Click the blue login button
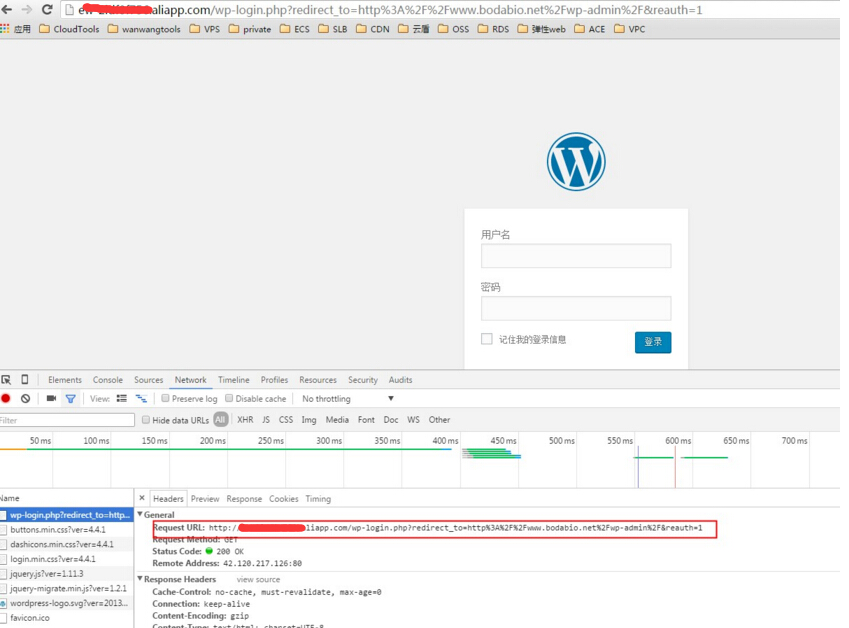The height and width of the screenshot is (628, 849). click(653, 342)
